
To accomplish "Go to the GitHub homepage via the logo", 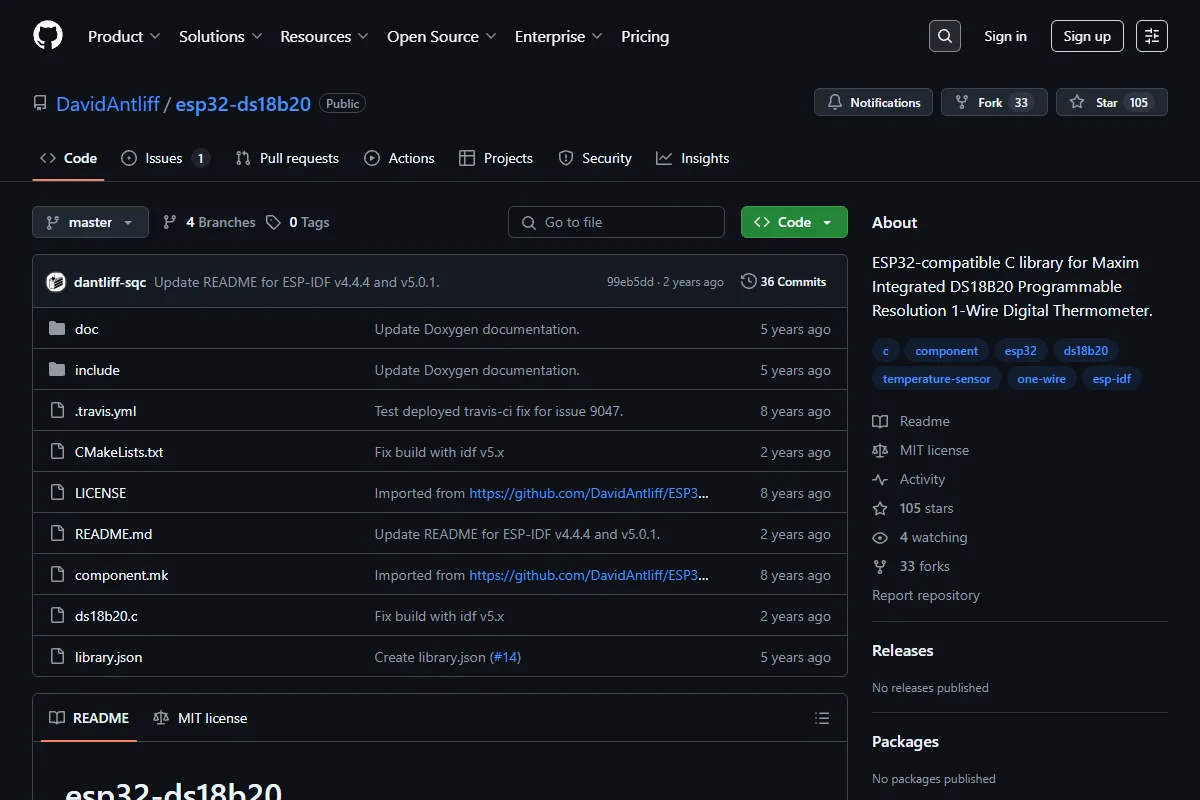I will pos(48,36).
